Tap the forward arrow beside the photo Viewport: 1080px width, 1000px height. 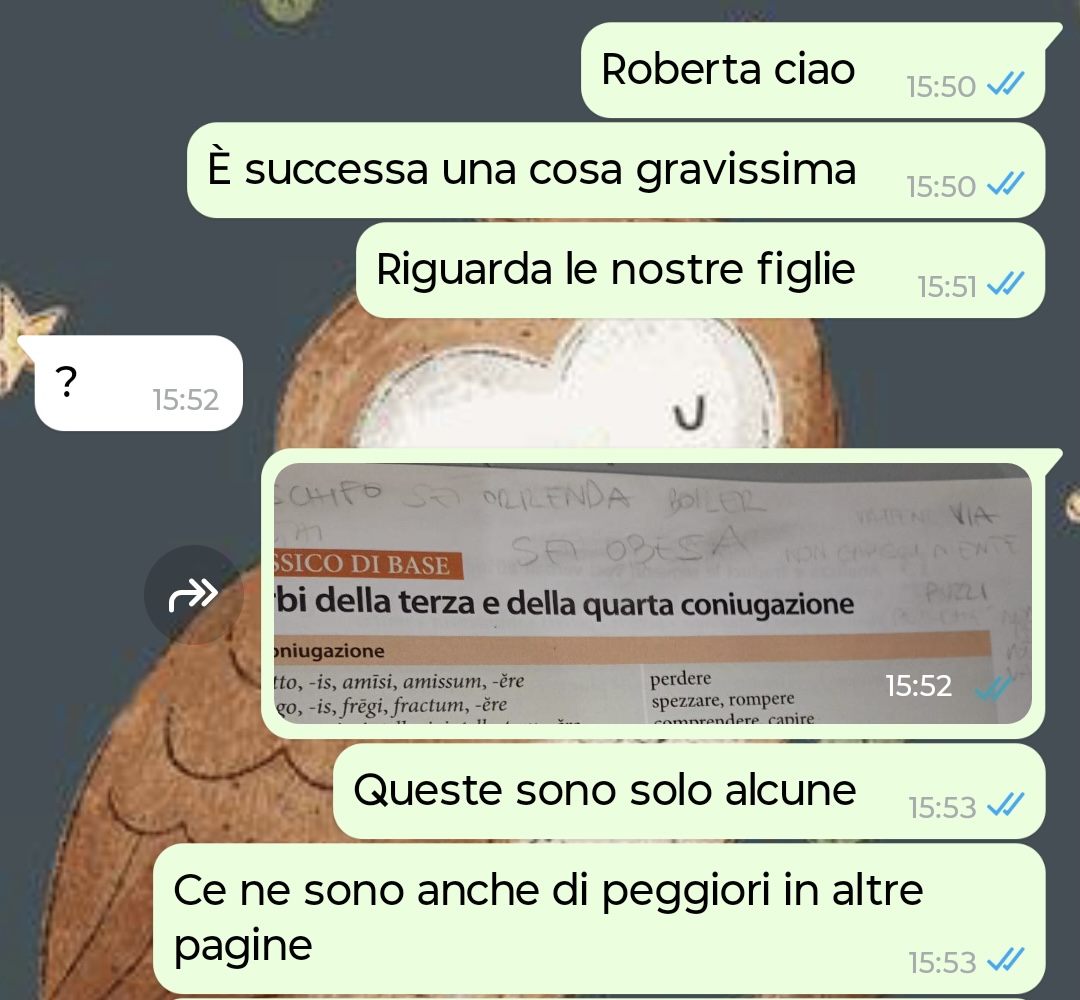point(194,594)
